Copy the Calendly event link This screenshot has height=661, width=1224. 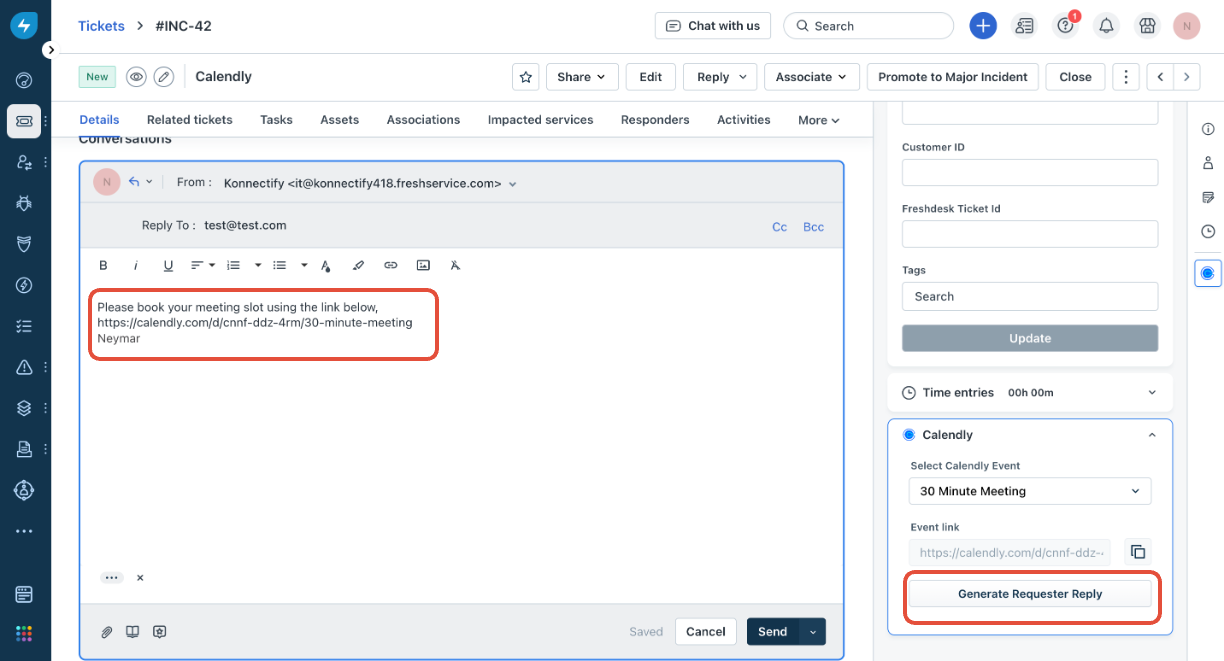[1137, 552]
